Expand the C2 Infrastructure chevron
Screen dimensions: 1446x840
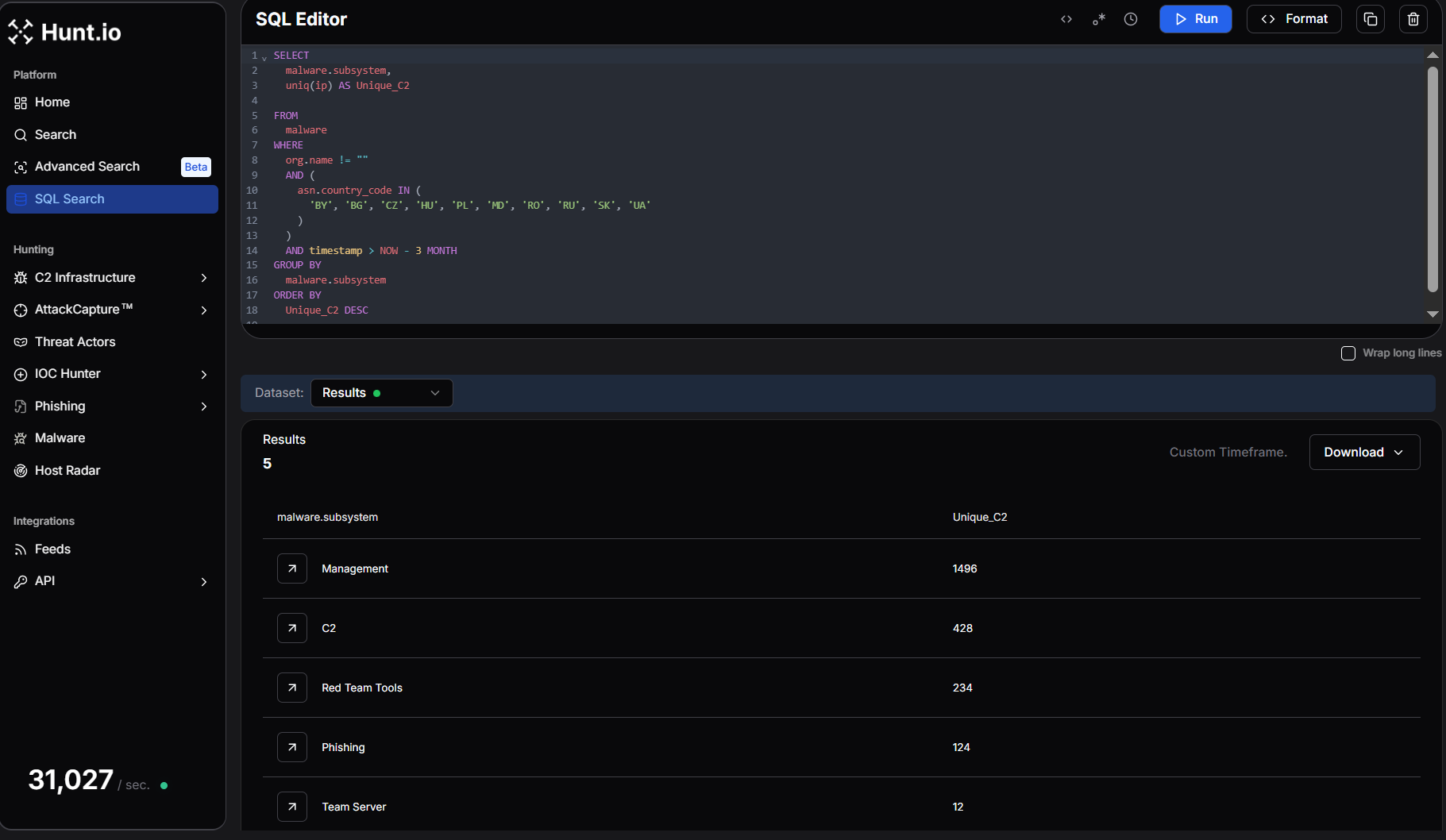click(204, 278)
